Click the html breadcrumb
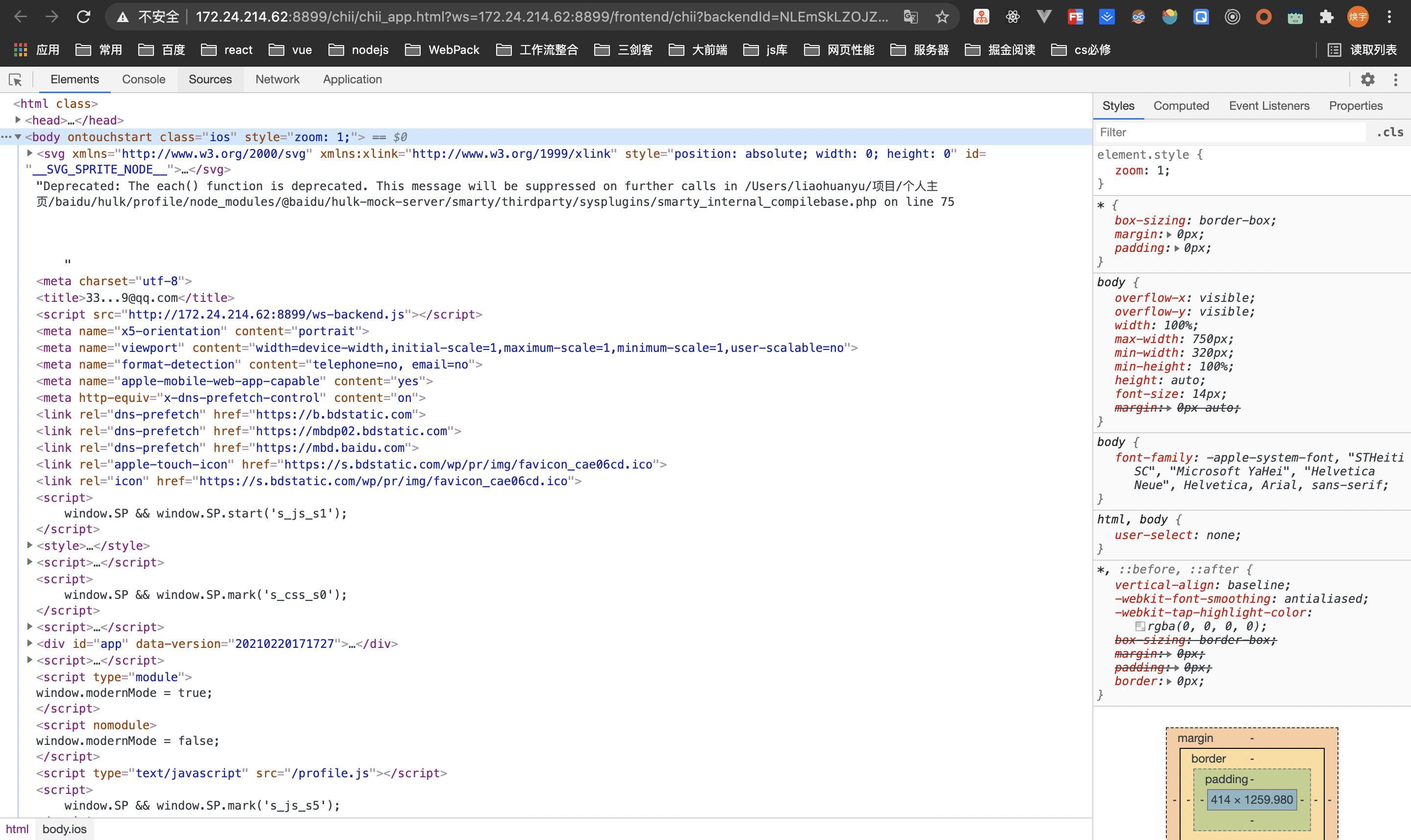This screenshot has height=840, width=1411. tap(17, 829)
